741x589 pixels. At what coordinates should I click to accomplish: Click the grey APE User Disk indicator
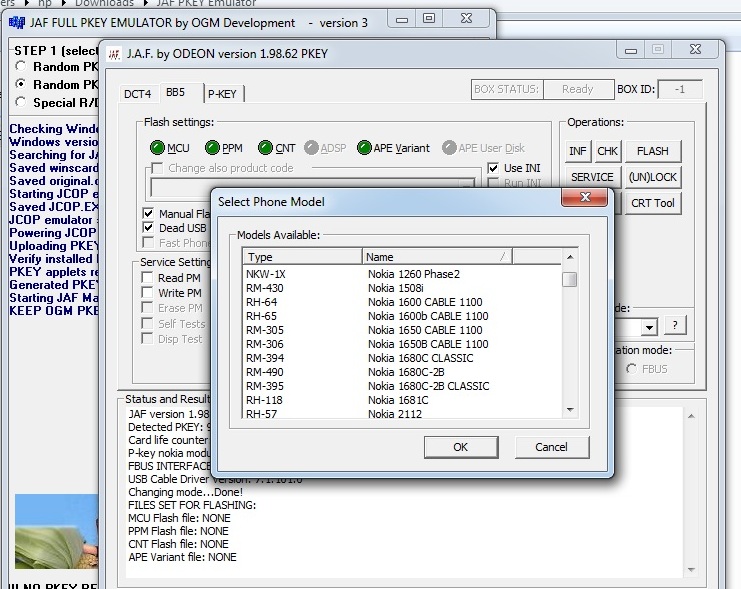pos(449,148)
